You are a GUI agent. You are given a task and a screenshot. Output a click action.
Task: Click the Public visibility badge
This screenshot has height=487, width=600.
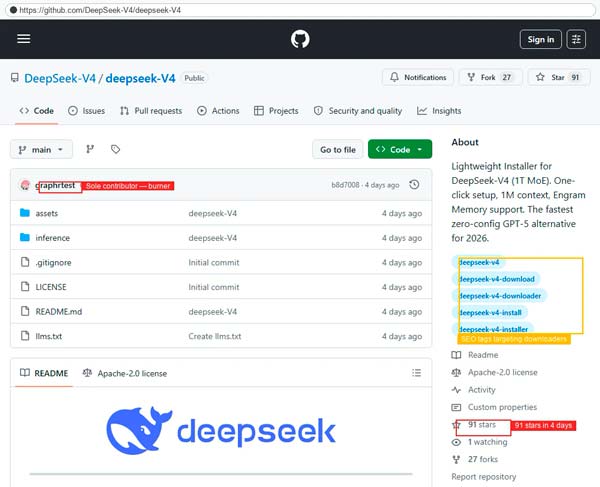[x=194, y=78]
